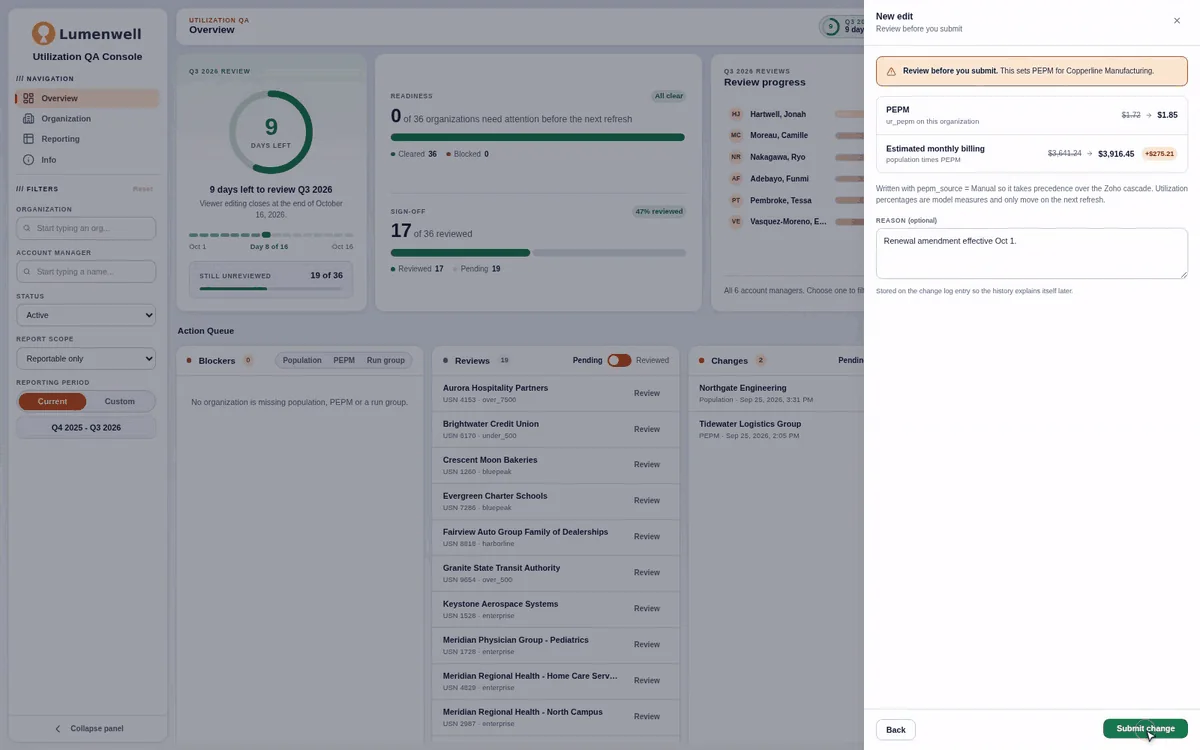The width and height of the screenshot is (1200, 750).
Task: Reset the sidebar filters
Action: (143, 189)
